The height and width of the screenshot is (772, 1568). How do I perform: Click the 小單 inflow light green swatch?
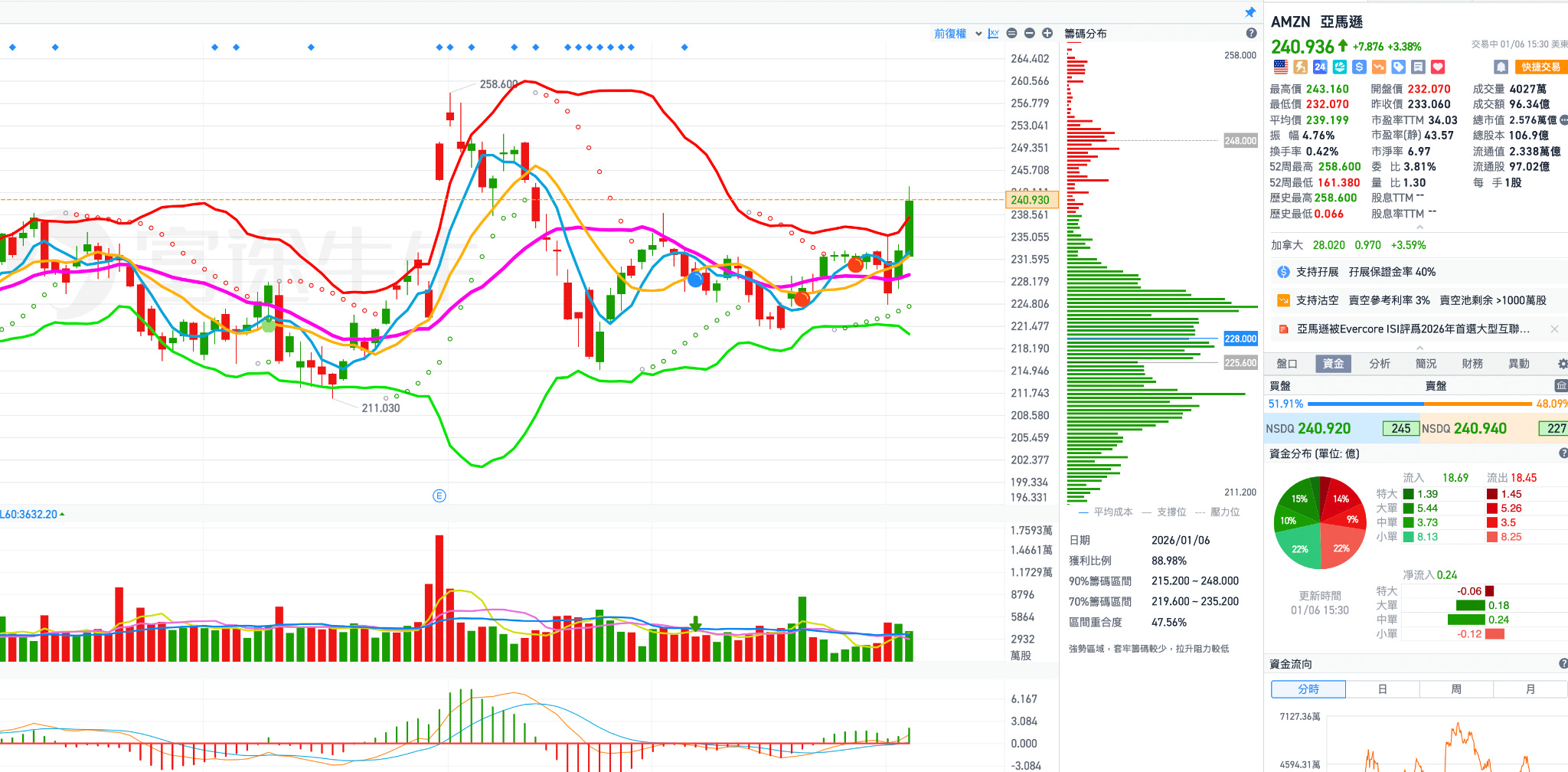(1409, 537)
